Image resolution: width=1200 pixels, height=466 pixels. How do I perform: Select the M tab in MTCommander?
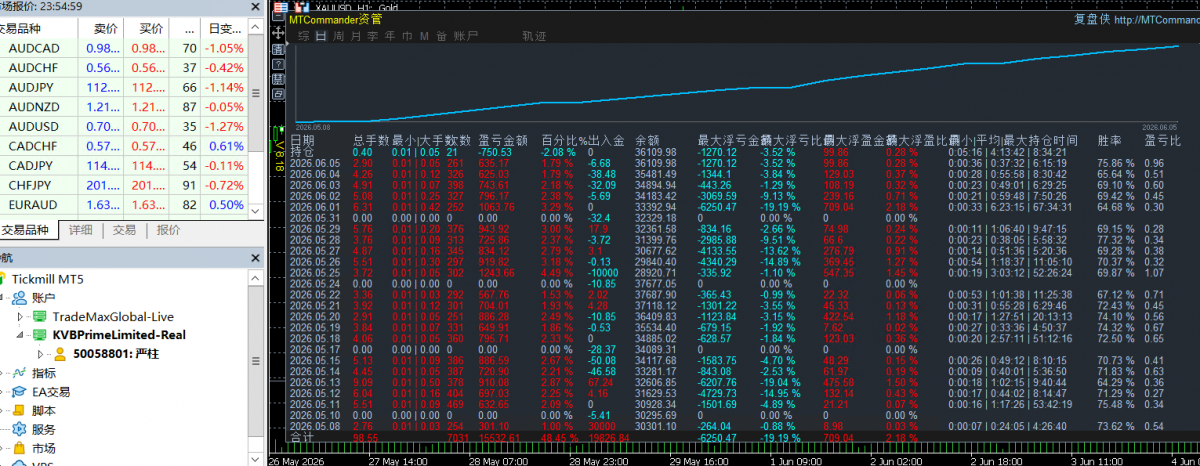point(424,36)
